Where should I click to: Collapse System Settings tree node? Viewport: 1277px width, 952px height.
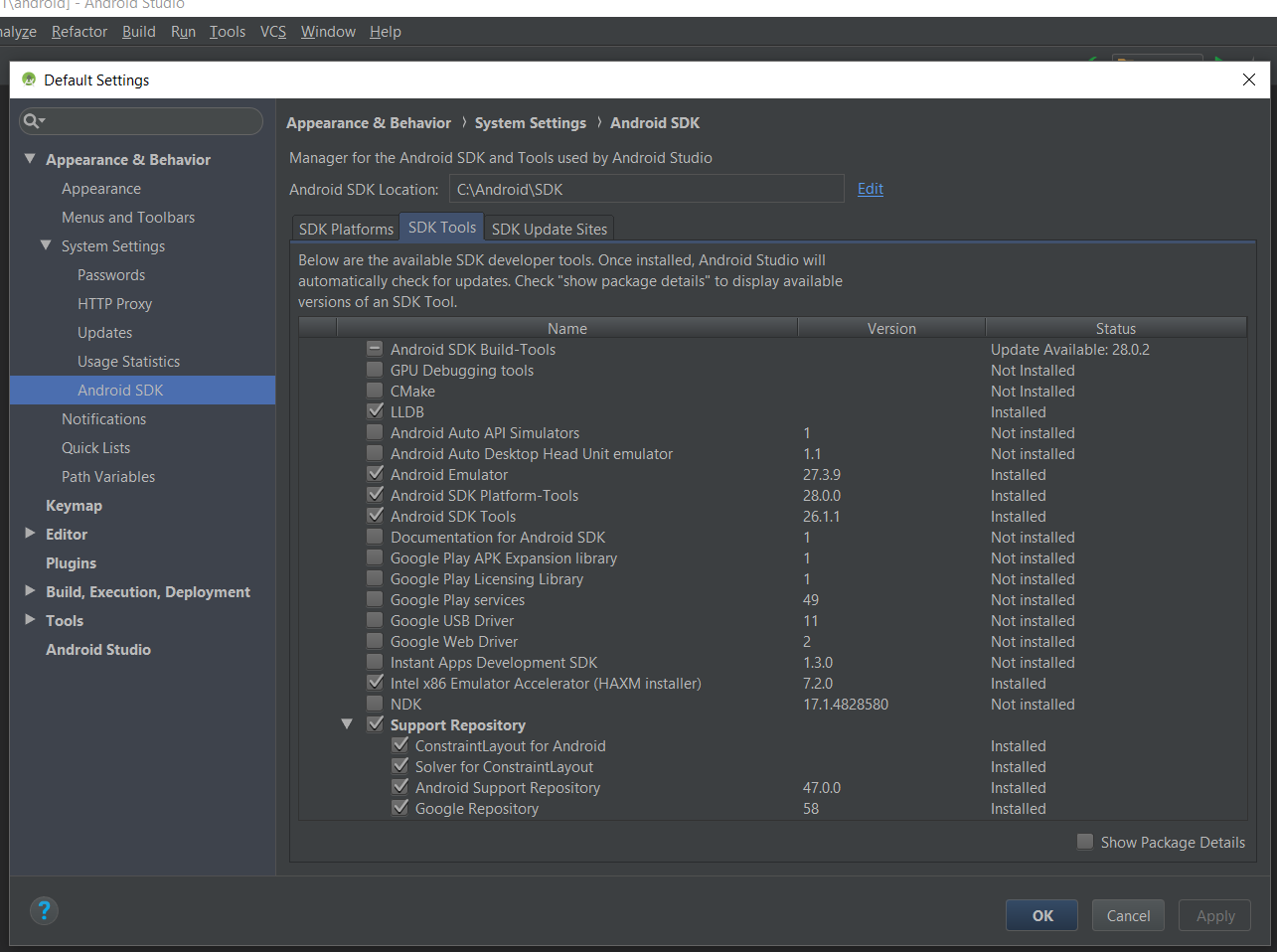[x=46, y=245]
